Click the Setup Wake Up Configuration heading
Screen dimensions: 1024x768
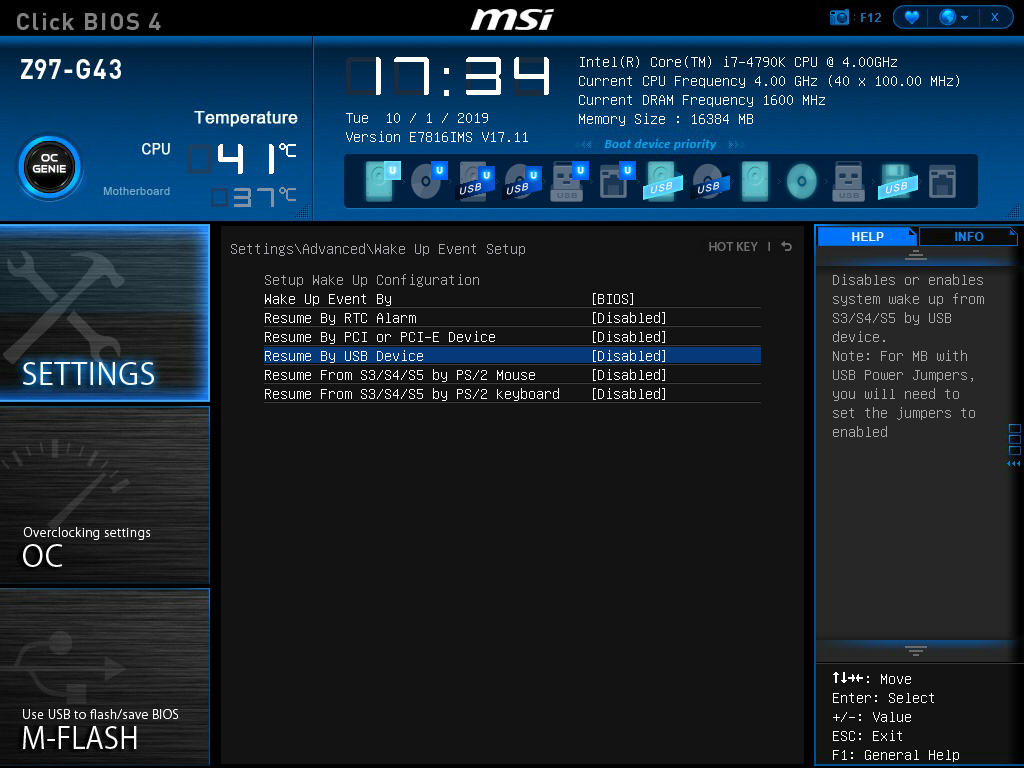pos(372,280)
